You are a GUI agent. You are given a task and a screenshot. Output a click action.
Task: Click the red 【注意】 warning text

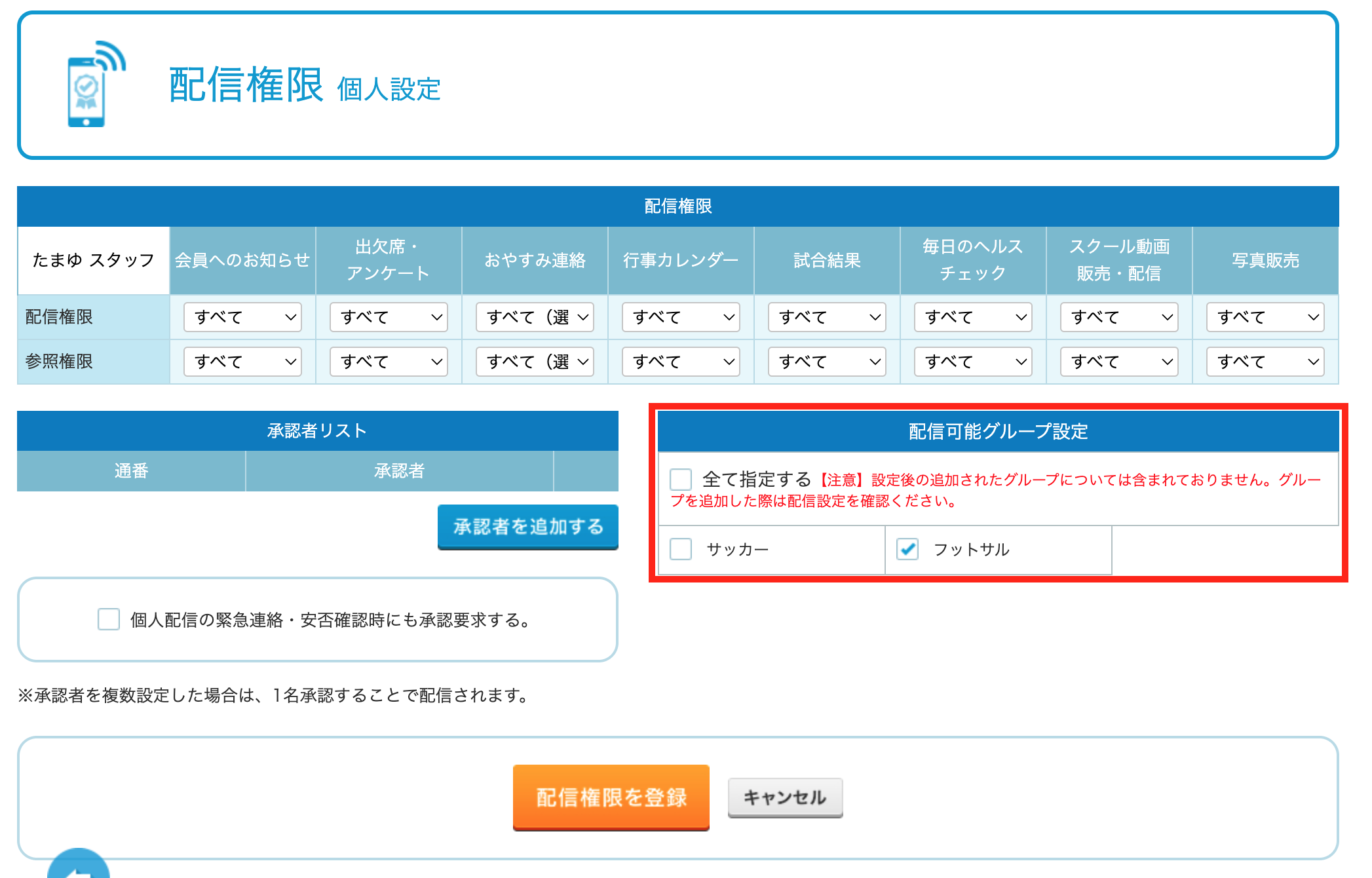[995, 490]
